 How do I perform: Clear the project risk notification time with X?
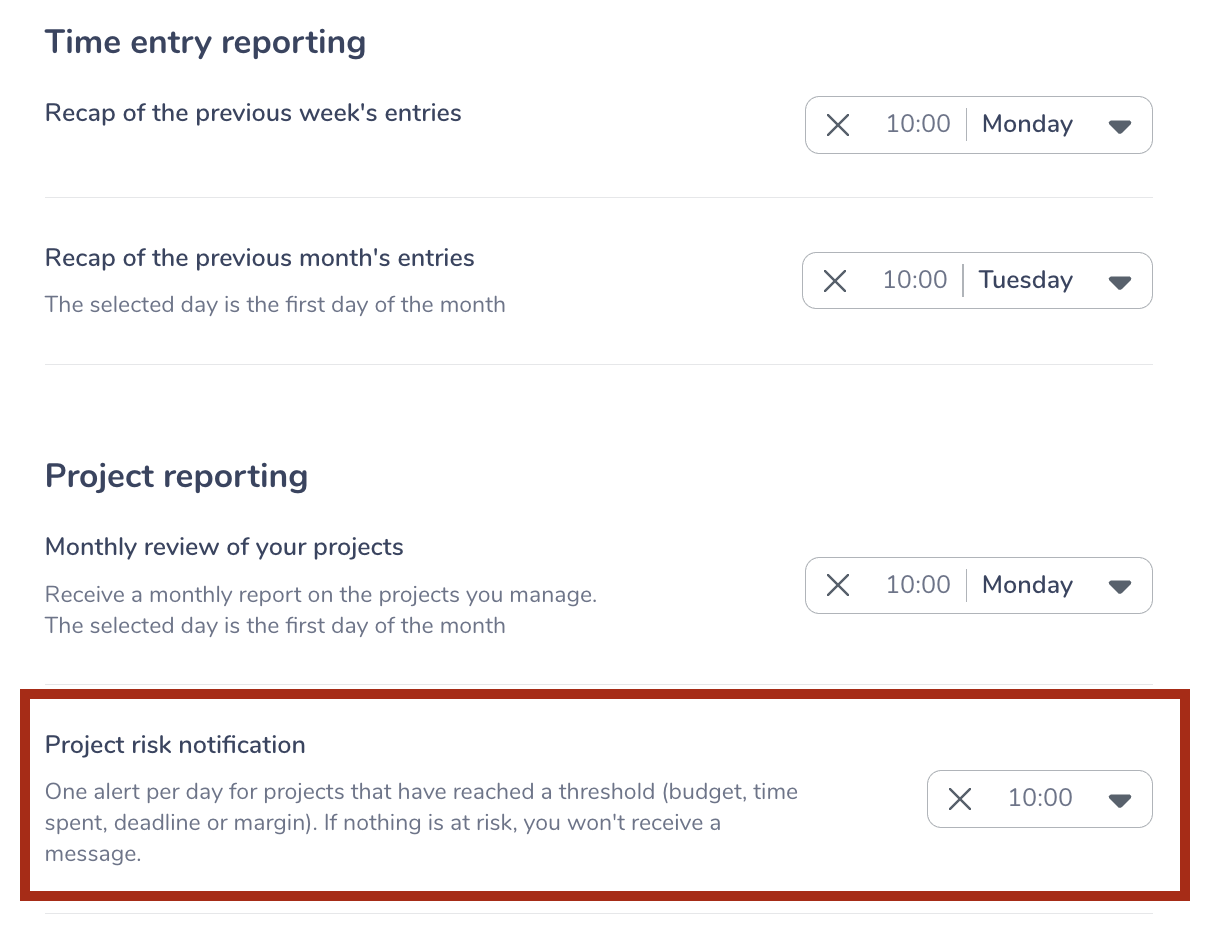coord(960,799)
